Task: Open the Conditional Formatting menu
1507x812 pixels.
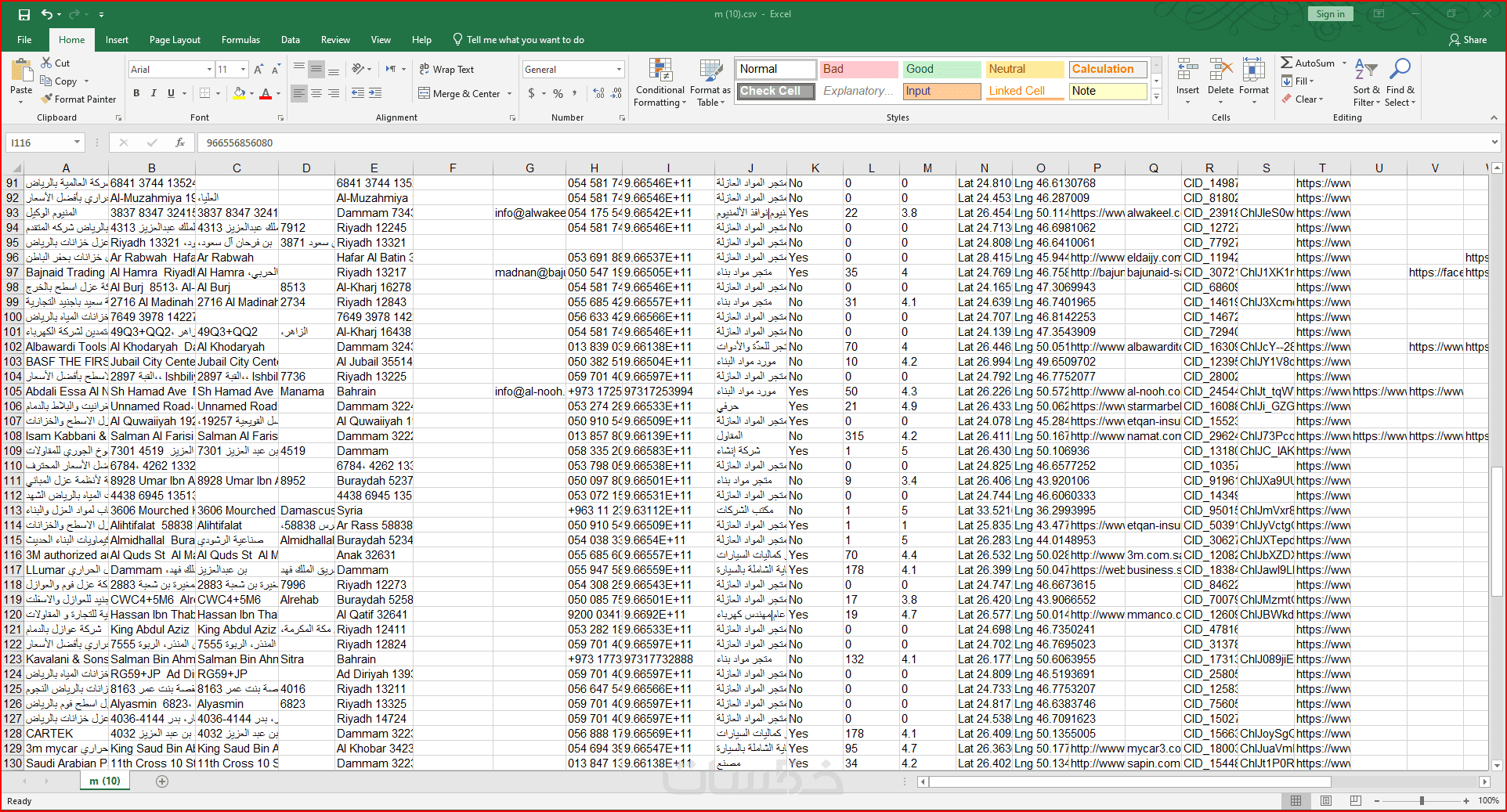Action: 660,84
